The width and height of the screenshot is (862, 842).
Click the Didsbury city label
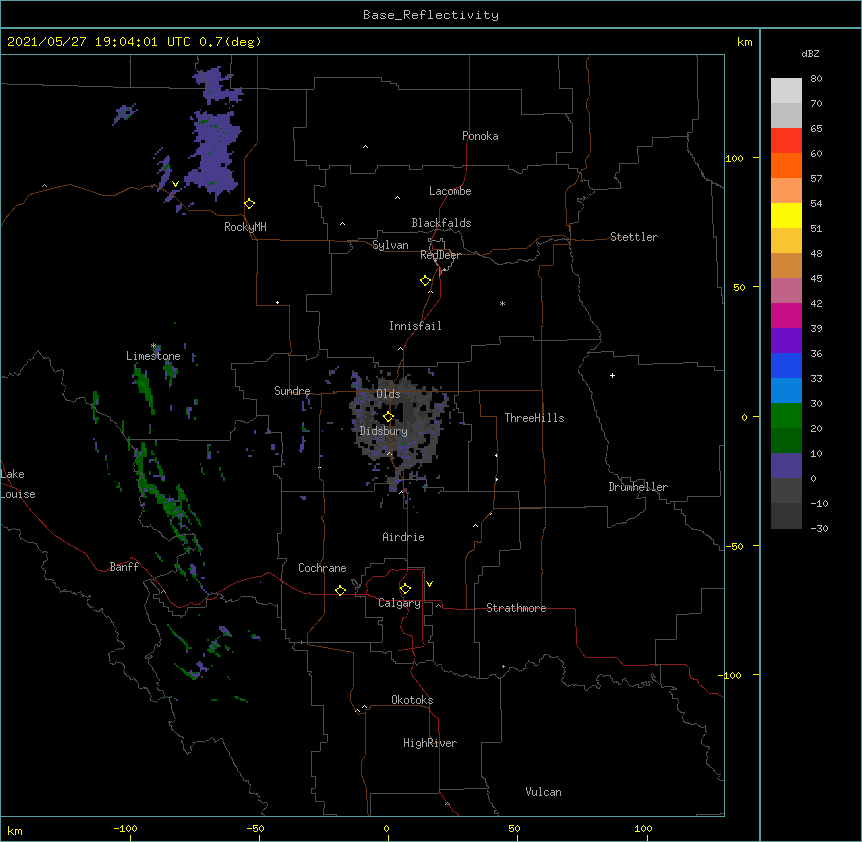384,431
